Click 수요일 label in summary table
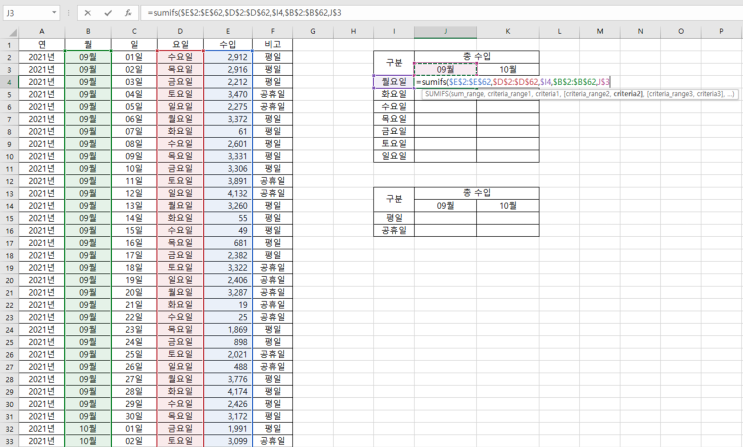The height and width of the screenshot is (447, 743). (x=394, y=107)
